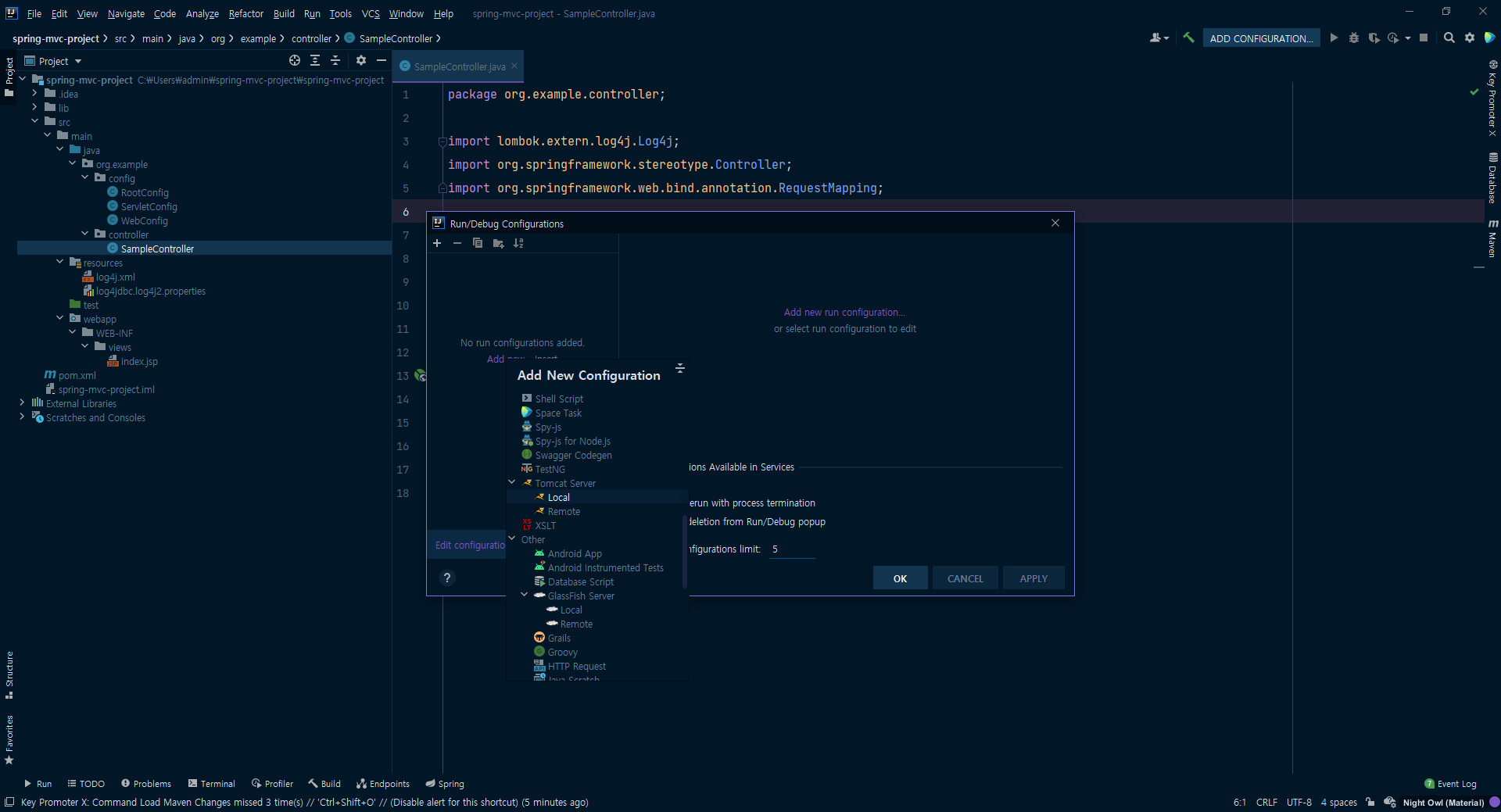Screen dimensions: 1501x812
Task: Select Shell Script configuration type
Action: click(x=597, y=399)
